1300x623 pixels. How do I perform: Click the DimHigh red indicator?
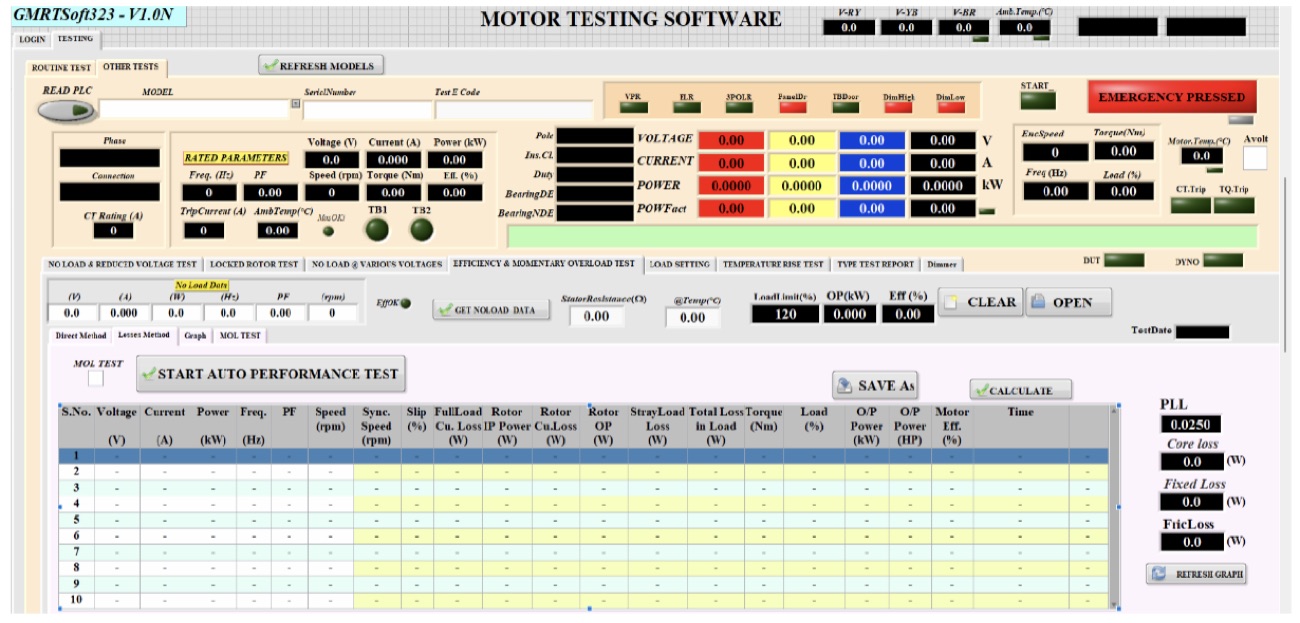click(x=898, y=107)
